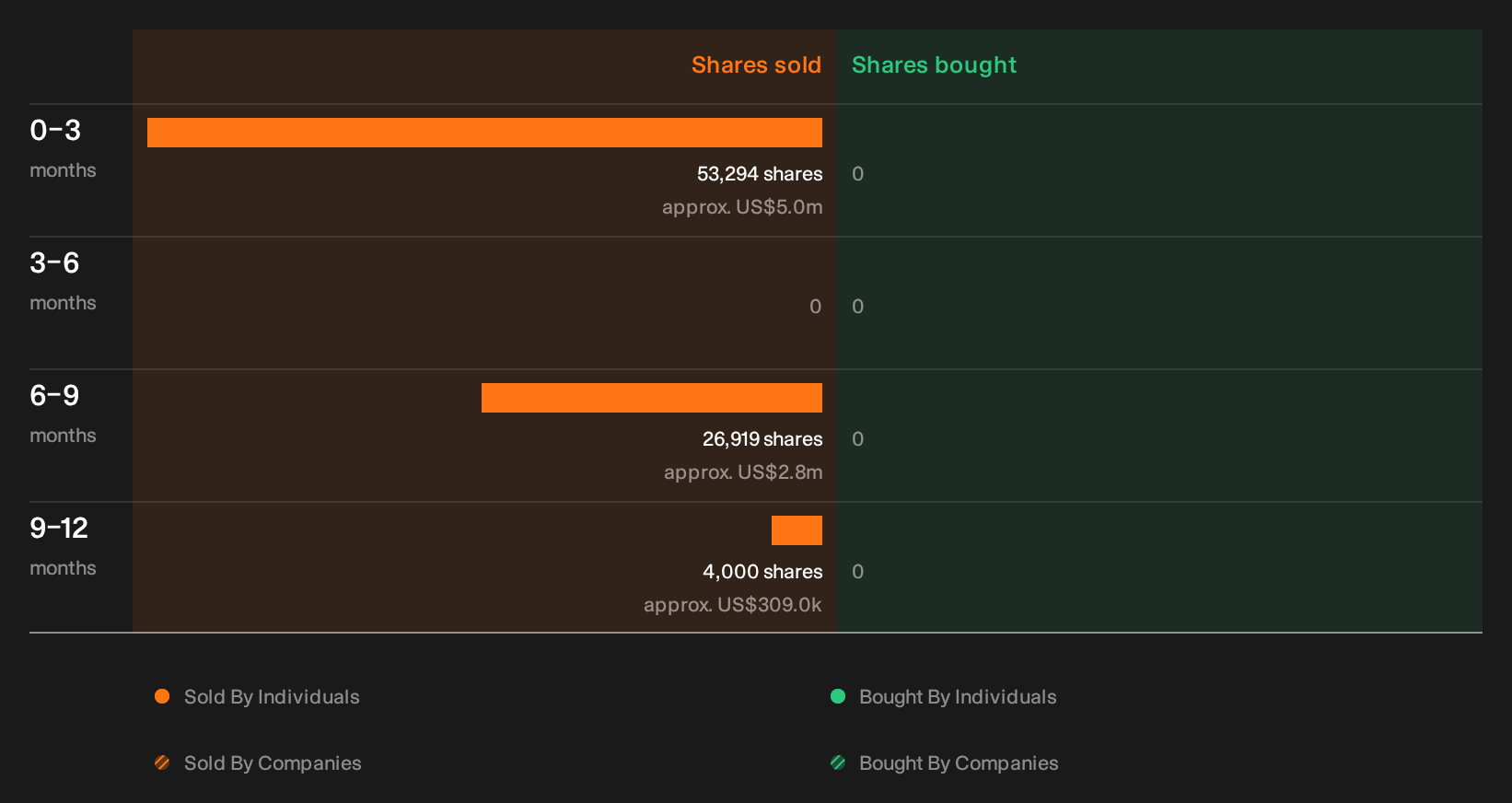Click the '9-12' months row label

coord(59,529)
